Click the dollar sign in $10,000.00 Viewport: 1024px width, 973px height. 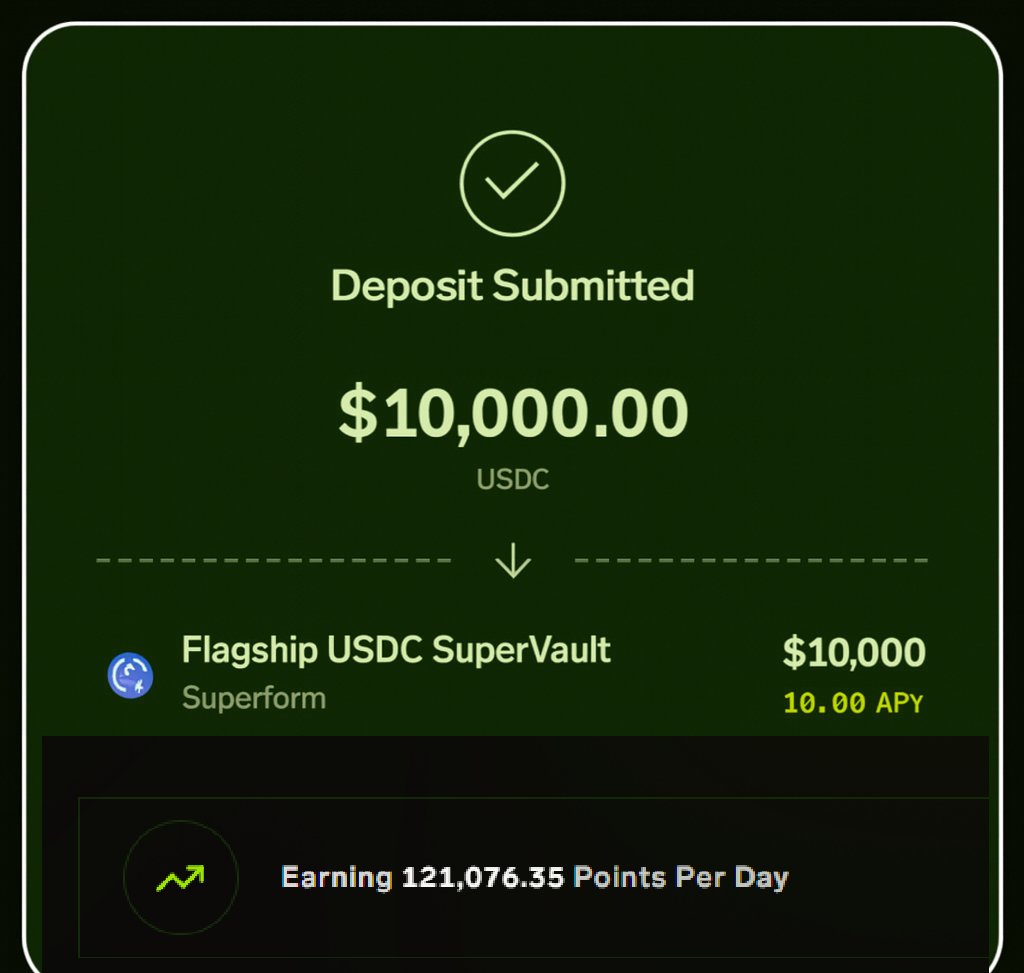click(x=355, y=413)
